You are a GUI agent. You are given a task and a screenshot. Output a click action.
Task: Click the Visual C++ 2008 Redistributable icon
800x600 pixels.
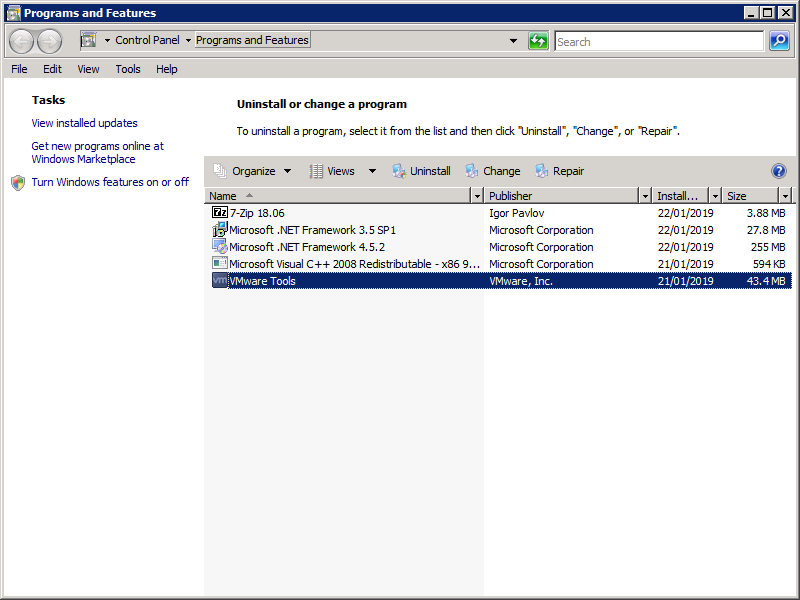[x=219, y=263]
